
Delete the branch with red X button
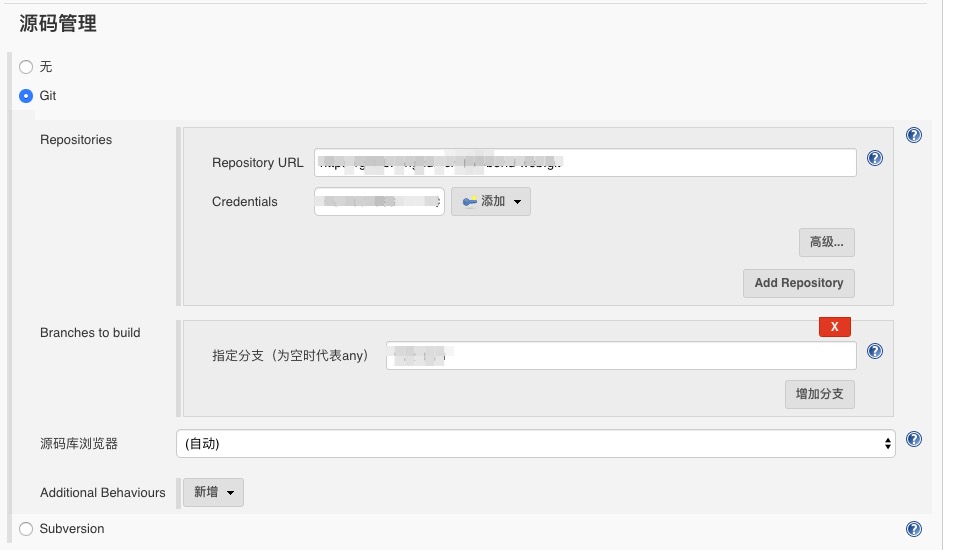tap(835, 327)
